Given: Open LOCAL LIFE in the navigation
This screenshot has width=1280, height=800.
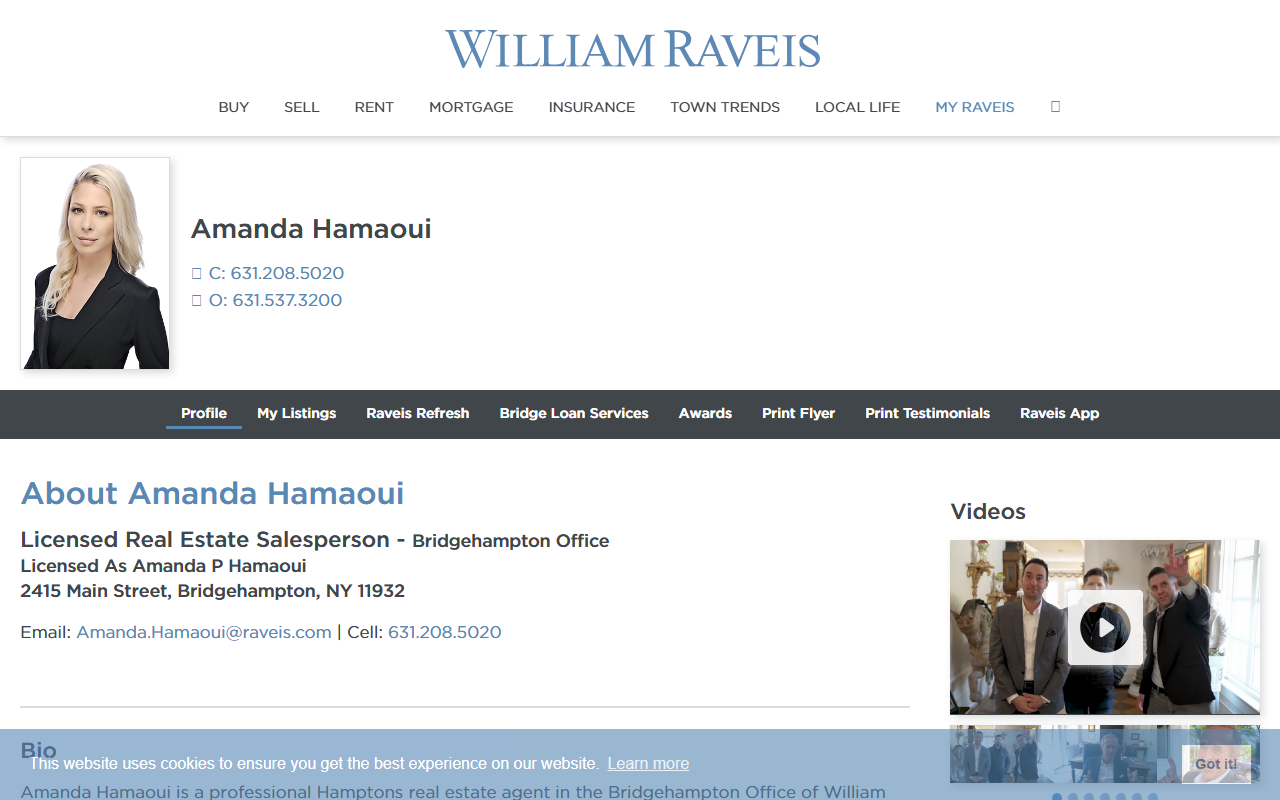Looking at the screenshot, I should 858,107.
